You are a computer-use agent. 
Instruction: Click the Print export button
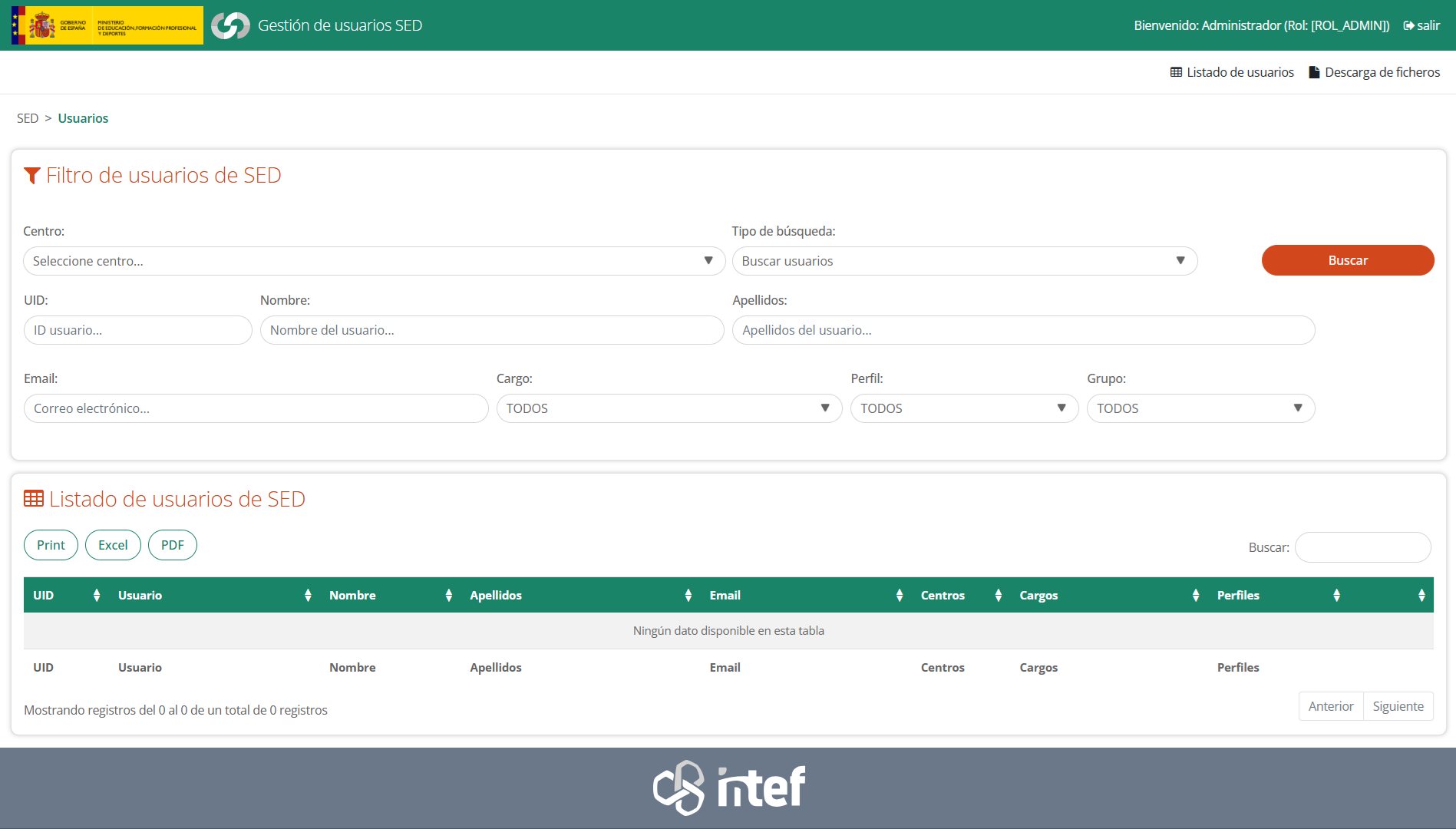click(51, 545)
